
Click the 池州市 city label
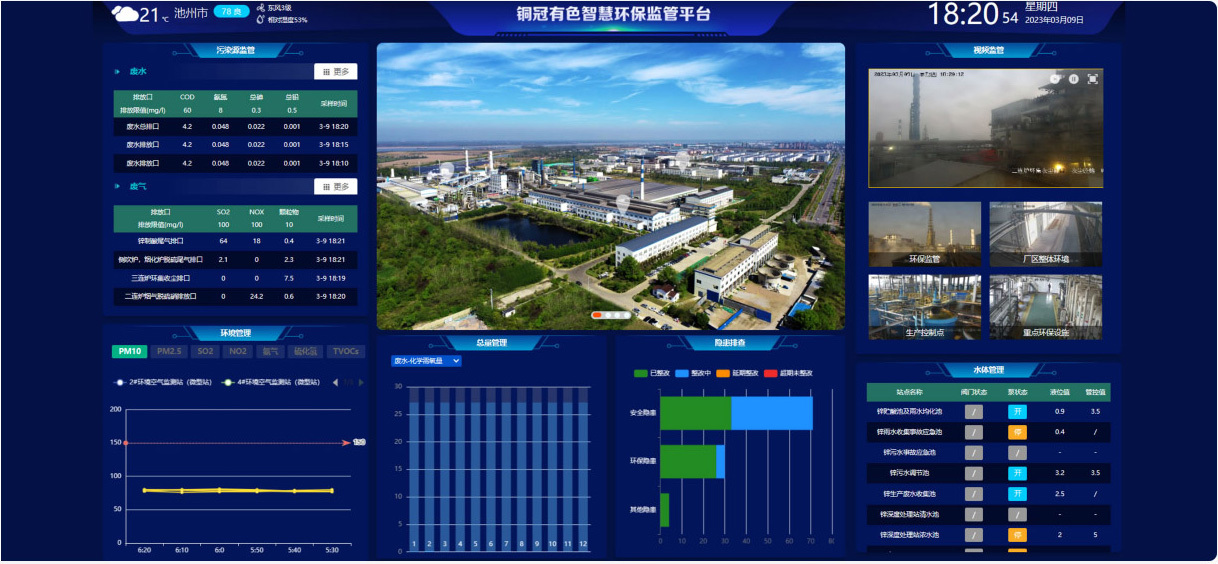[190, 14]
